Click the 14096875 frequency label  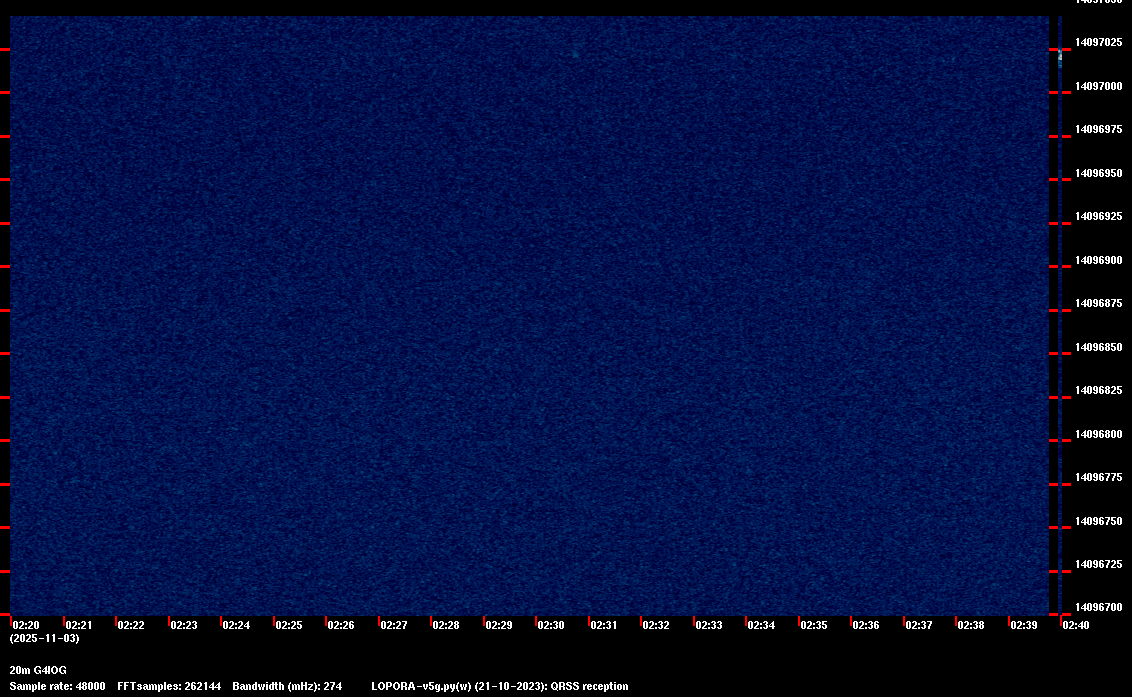[x=1099, y=303]
